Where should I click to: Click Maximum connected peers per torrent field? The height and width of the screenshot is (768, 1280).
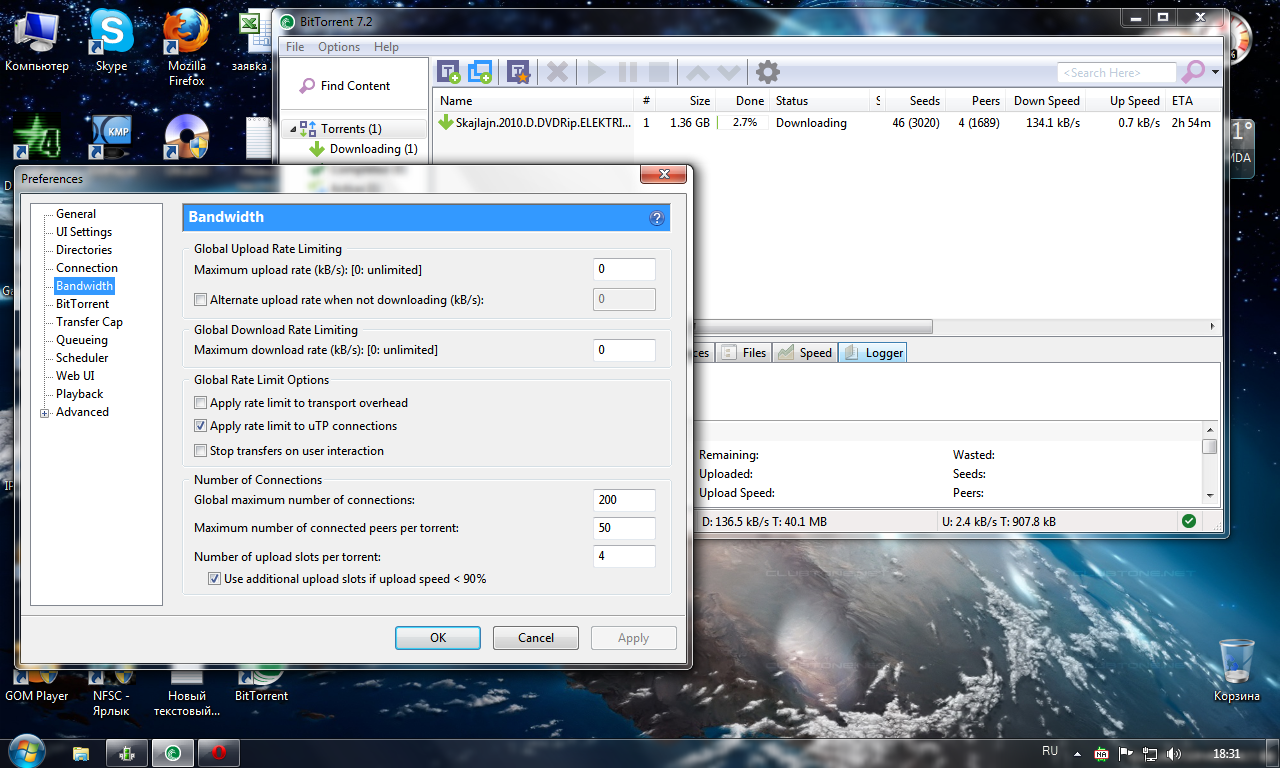(x=624, y=528)
